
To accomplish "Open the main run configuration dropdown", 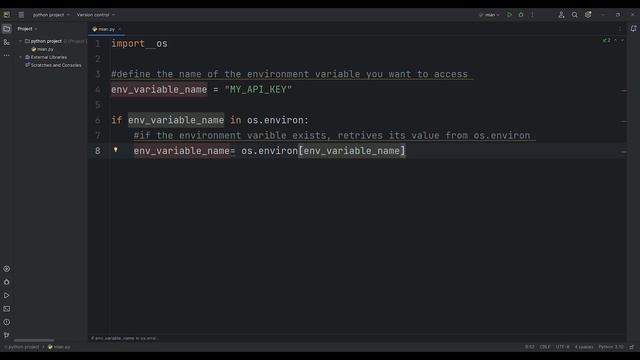I will click(x=489, y=15).
